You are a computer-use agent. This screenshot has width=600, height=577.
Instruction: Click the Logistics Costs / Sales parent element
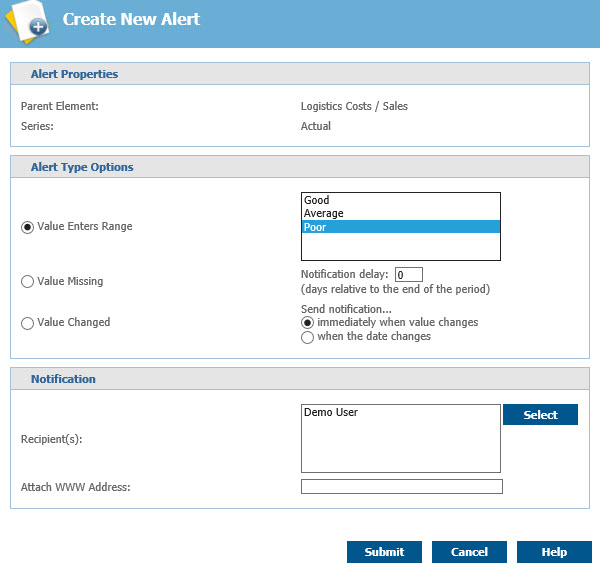pos(354,106)
